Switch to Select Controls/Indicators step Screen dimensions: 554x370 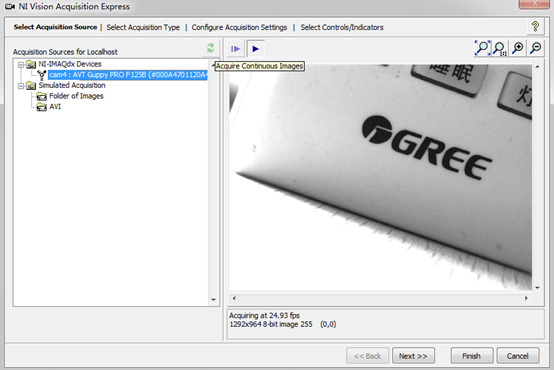(x=342, y=27)
